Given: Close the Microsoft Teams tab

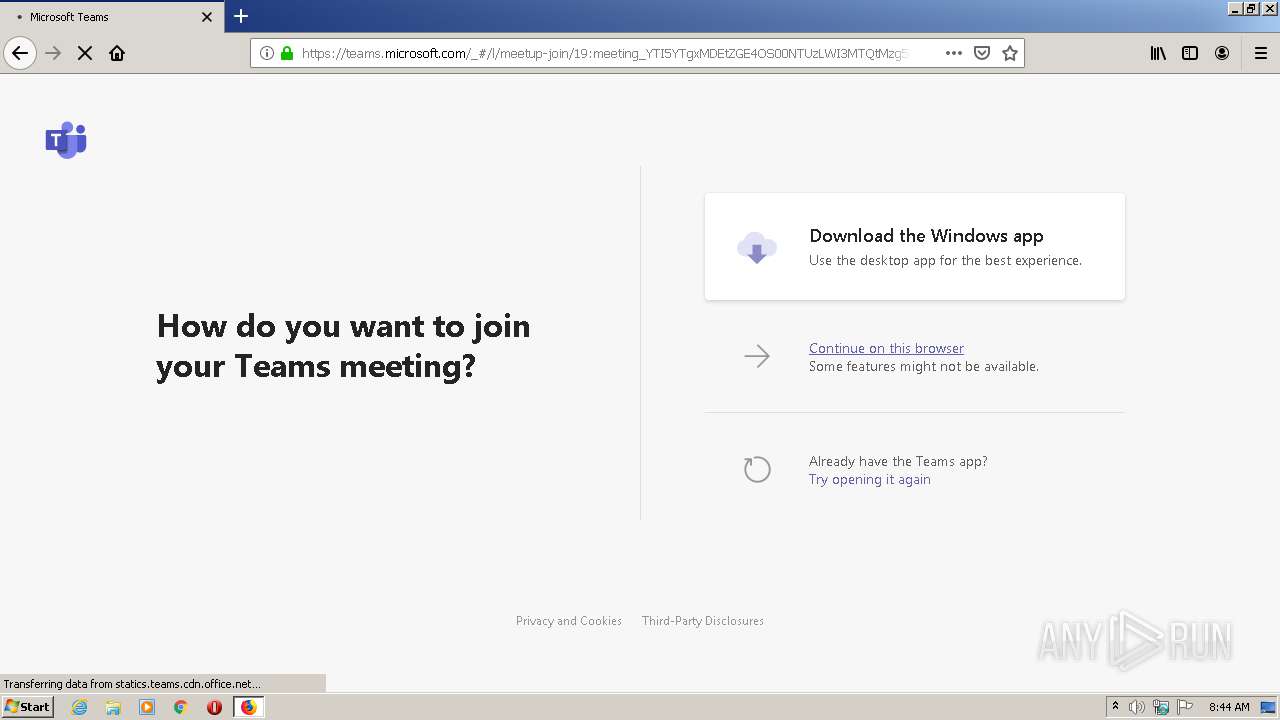Looking at the screenshot, I should (x=207, y=17).
